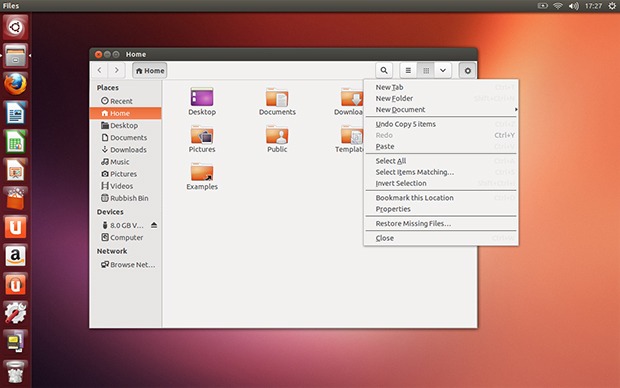This screenshot has width=620, height=388.
Task: Choose Paste from the menu
Action: 441,146
